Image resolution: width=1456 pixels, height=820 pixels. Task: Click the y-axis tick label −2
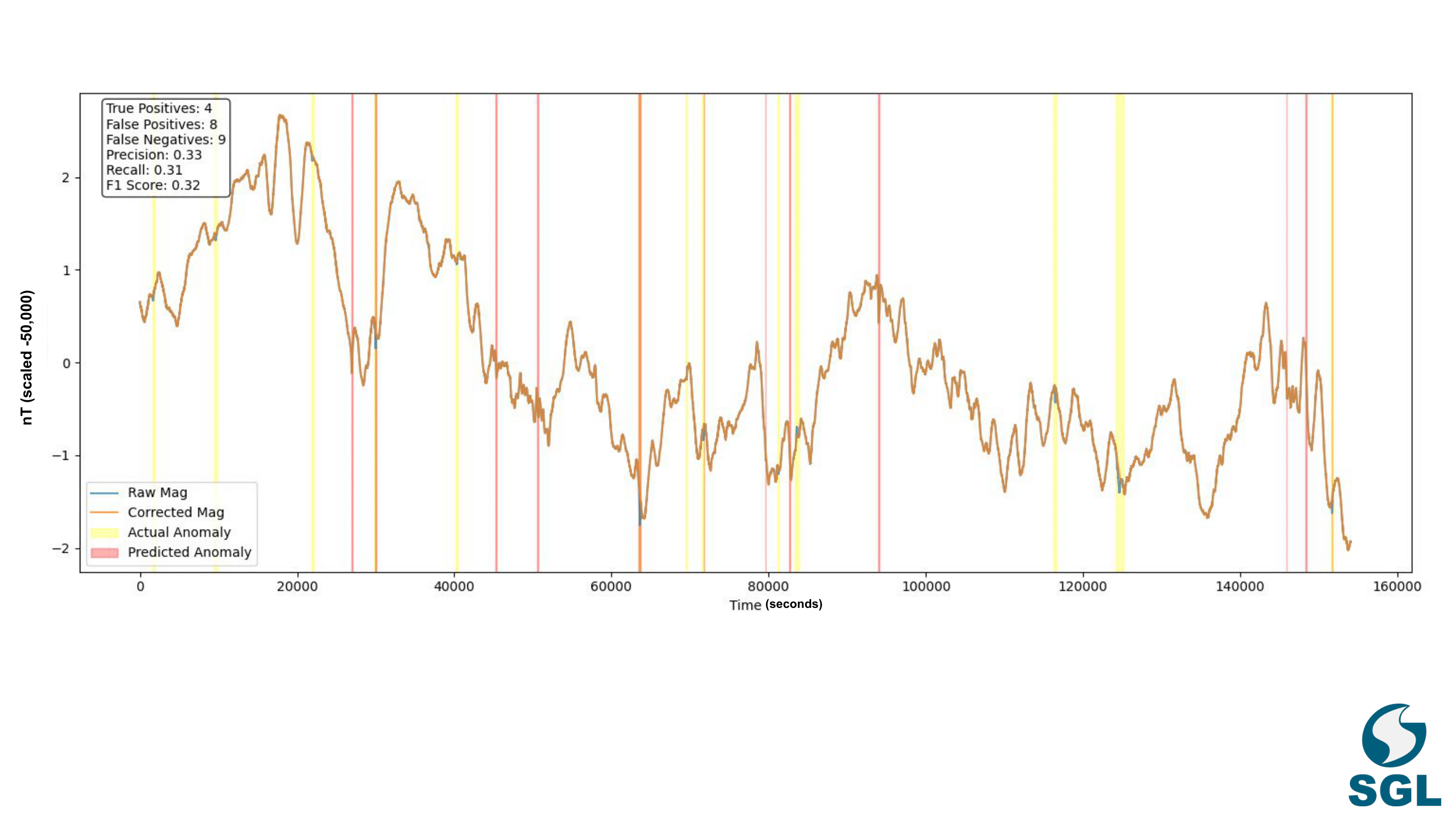(62, 548)
